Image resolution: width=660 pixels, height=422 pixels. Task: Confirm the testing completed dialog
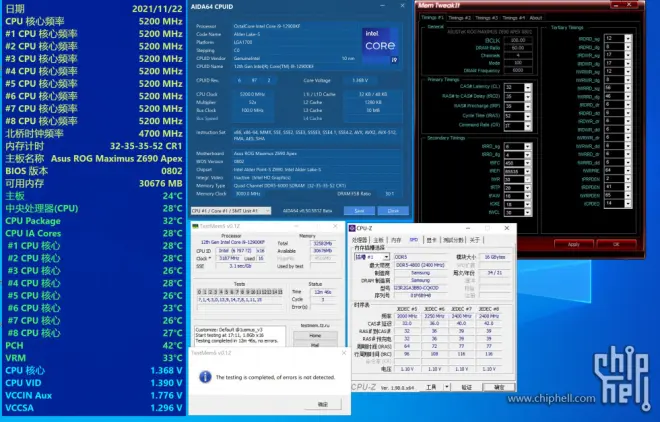[322, 403]
